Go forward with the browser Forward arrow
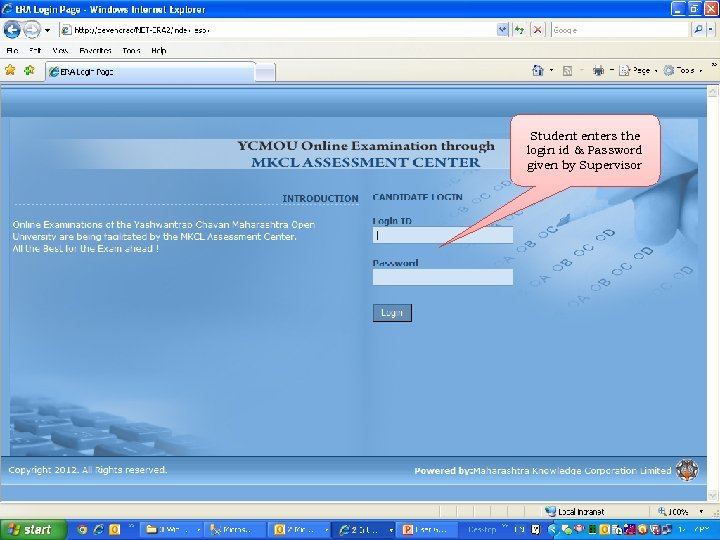Screen dimensions: 720x540 31,30
